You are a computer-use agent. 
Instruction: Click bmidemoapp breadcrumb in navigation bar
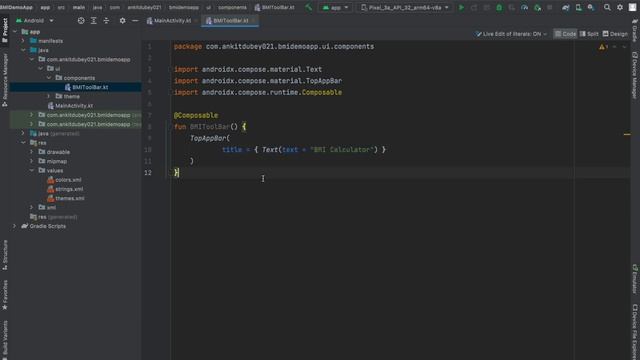[x=184, y=7]
